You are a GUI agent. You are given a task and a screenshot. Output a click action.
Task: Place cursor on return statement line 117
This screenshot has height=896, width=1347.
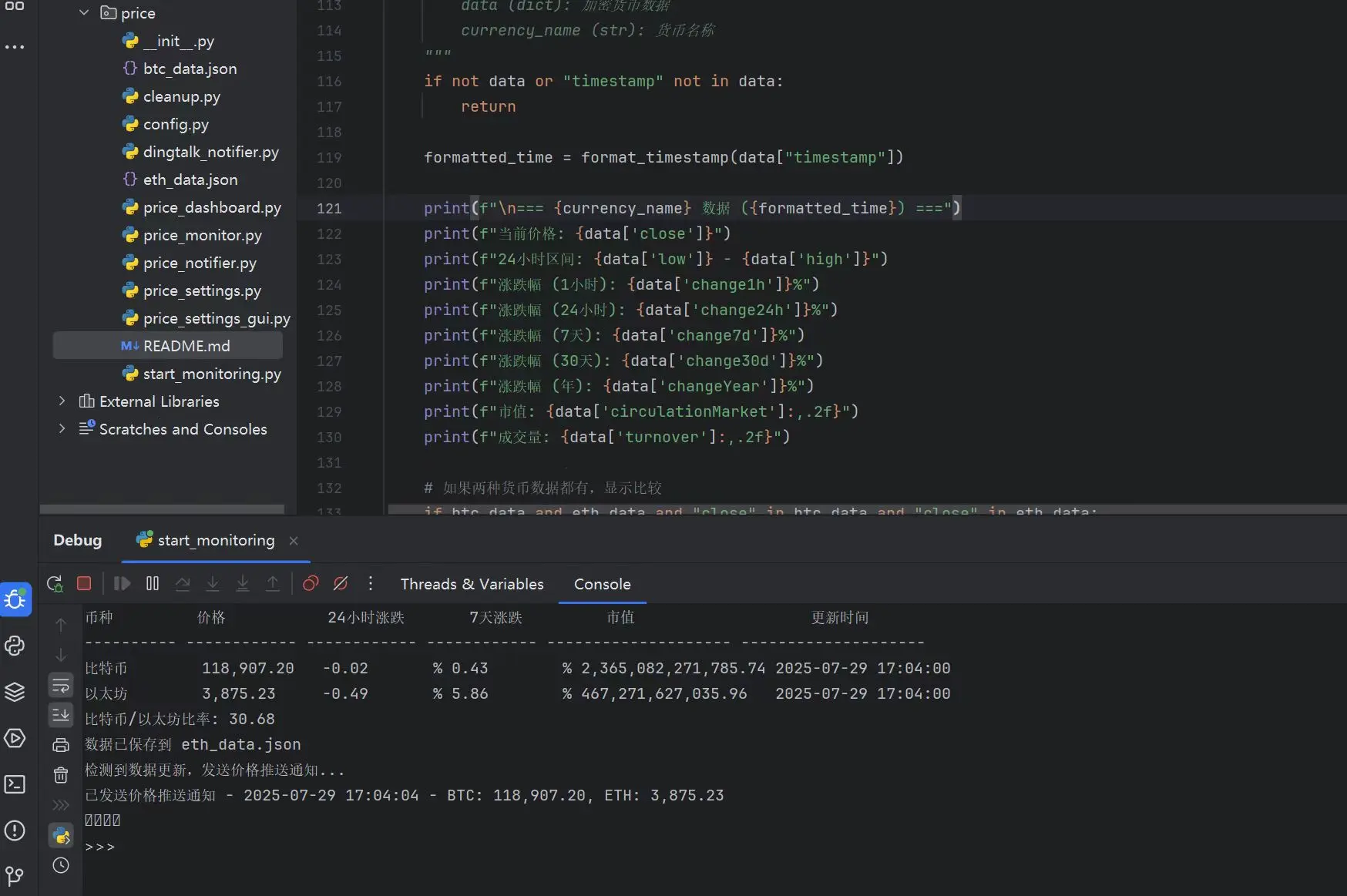[489, 106]
